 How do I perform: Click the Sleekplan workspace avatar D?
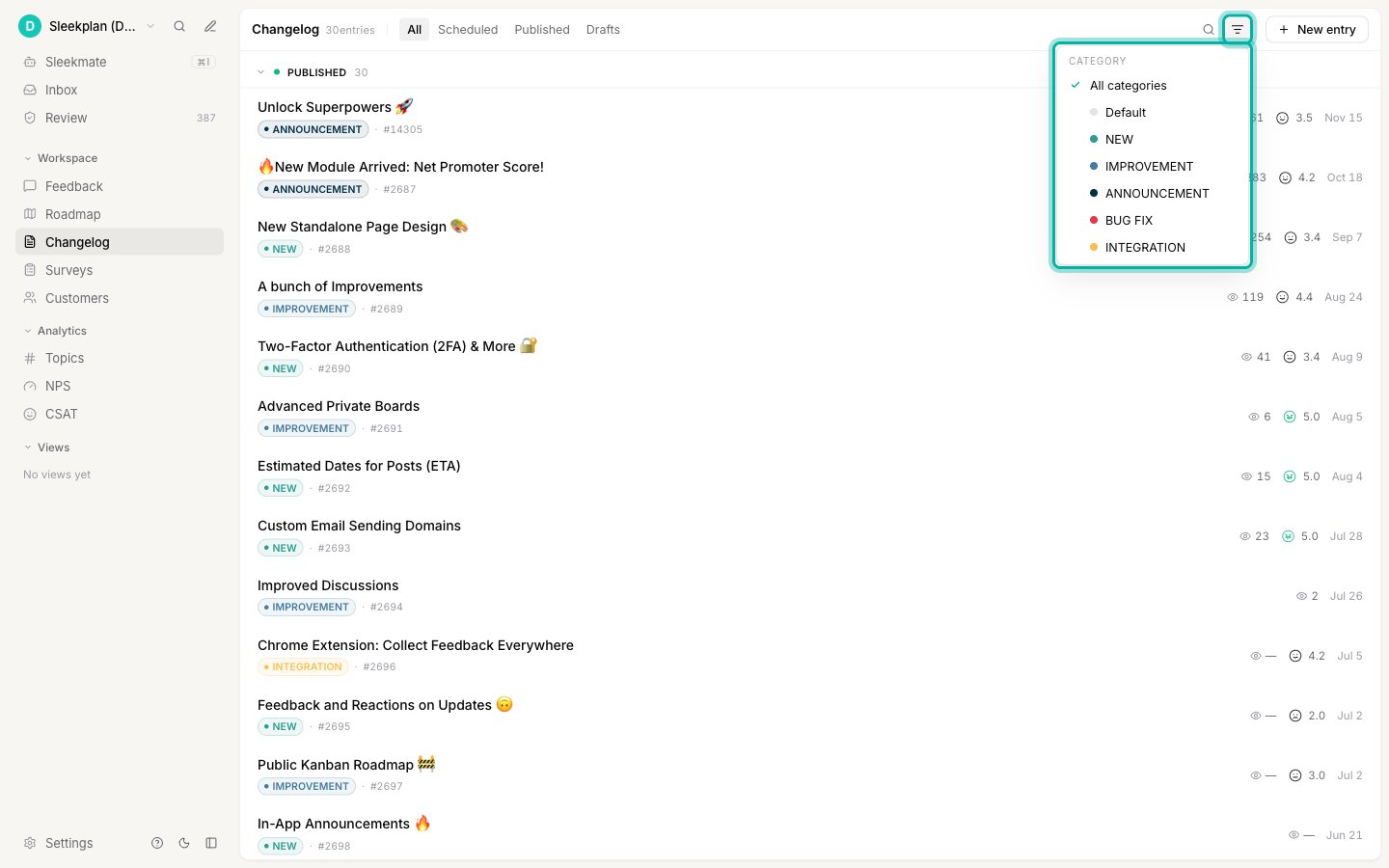click(30, 26)
